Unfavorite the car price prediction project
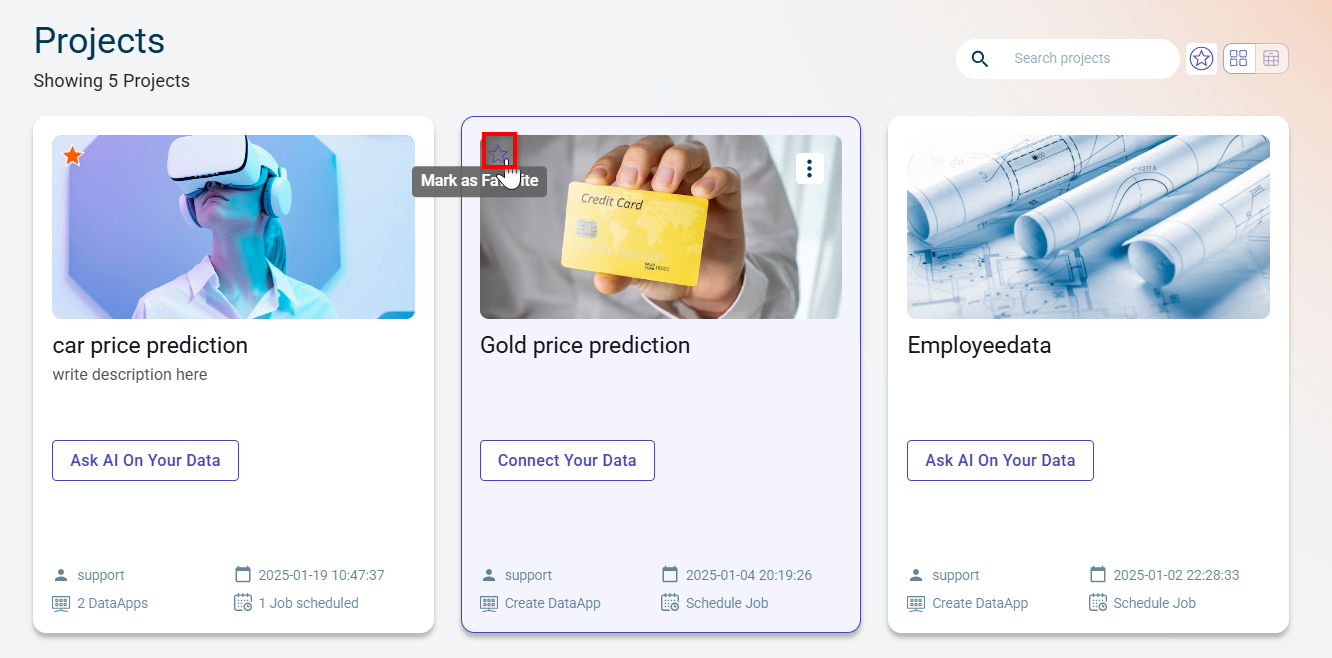The image size is (1332, 658). click(73, 156)
